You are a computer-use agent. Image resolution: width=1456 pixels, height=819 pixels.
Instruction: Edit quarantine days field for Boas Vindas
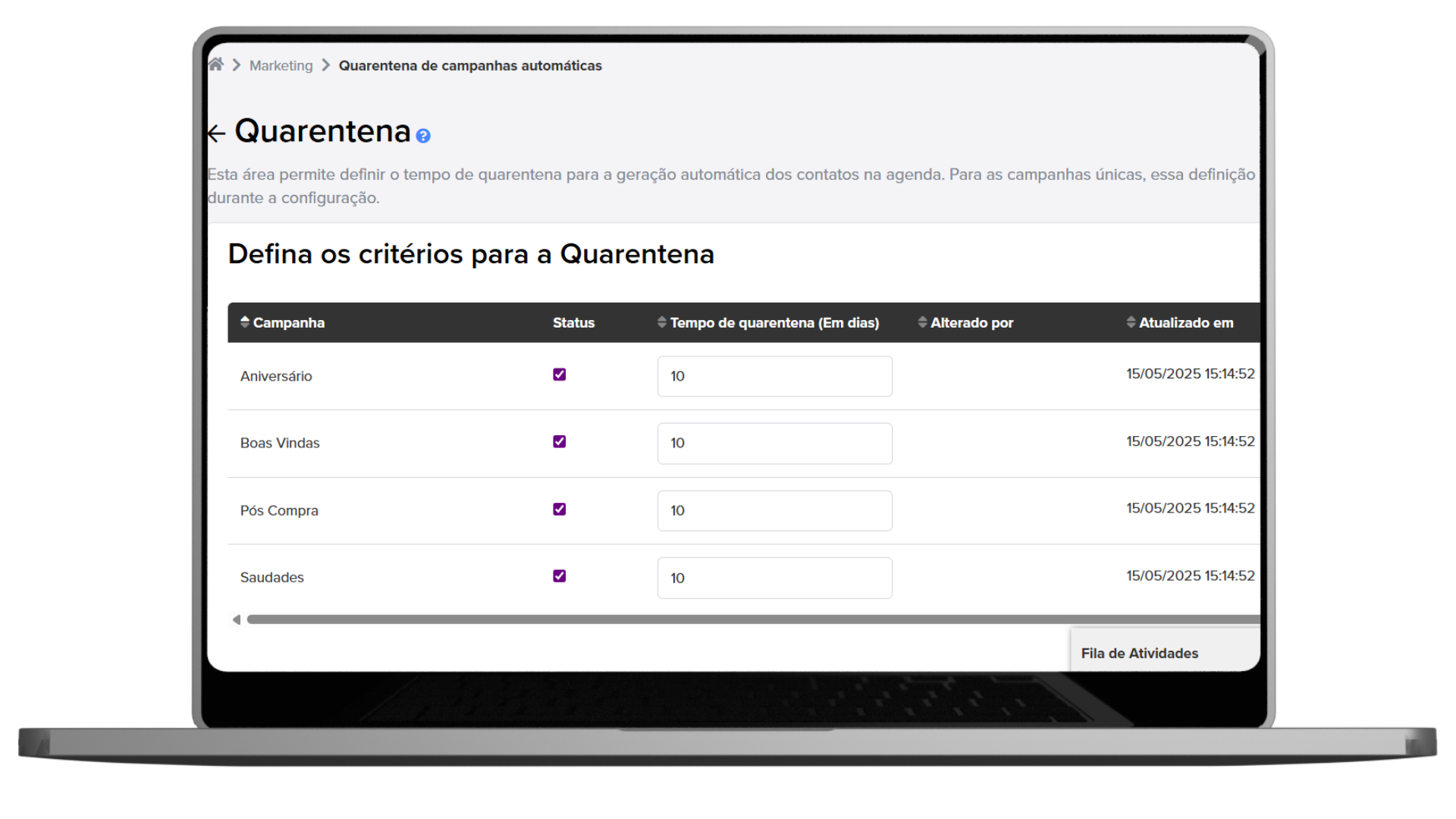(775, 443)
